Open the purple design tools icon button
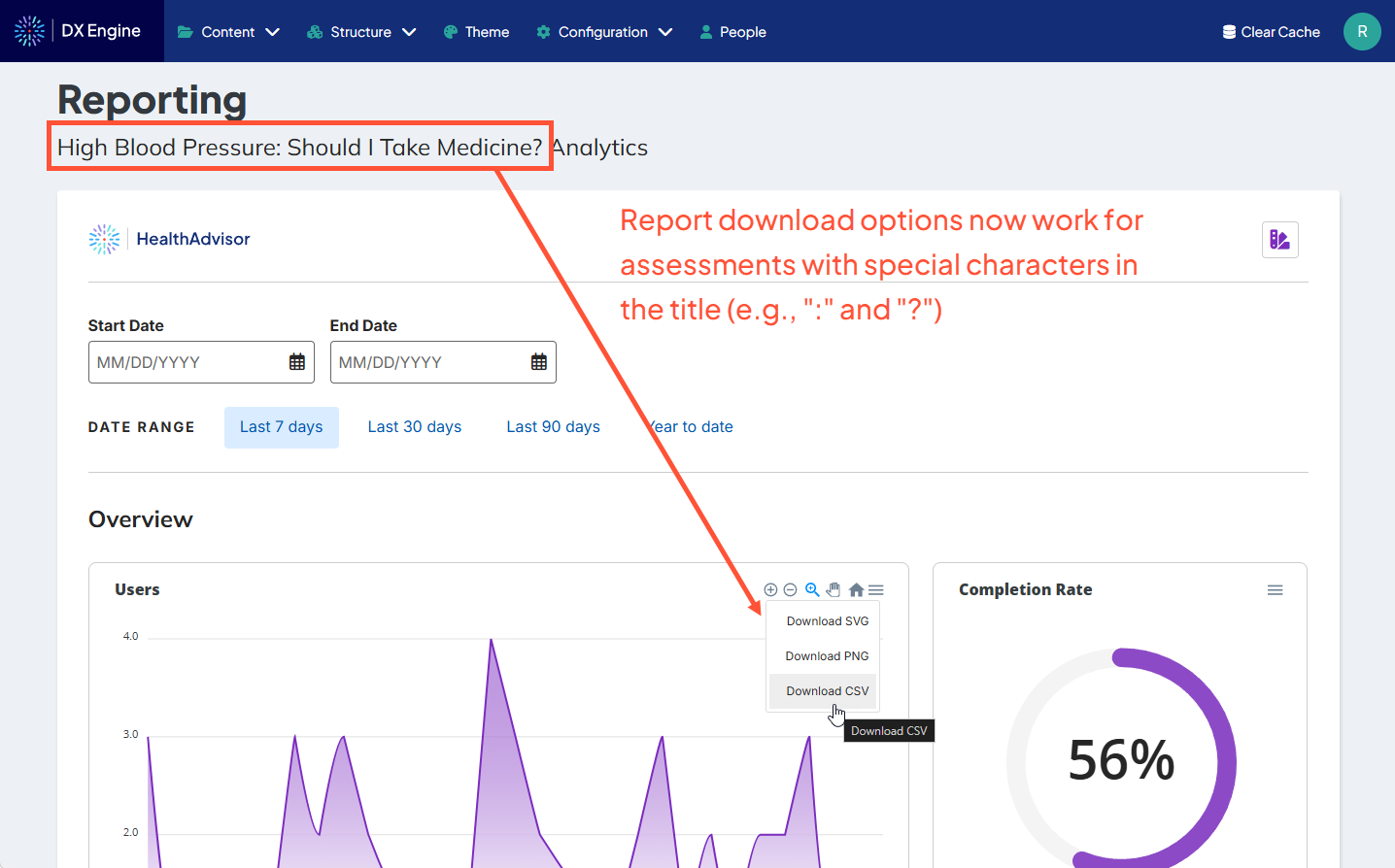This screenshot has height=868, width=1395. tap(1280, 240)
